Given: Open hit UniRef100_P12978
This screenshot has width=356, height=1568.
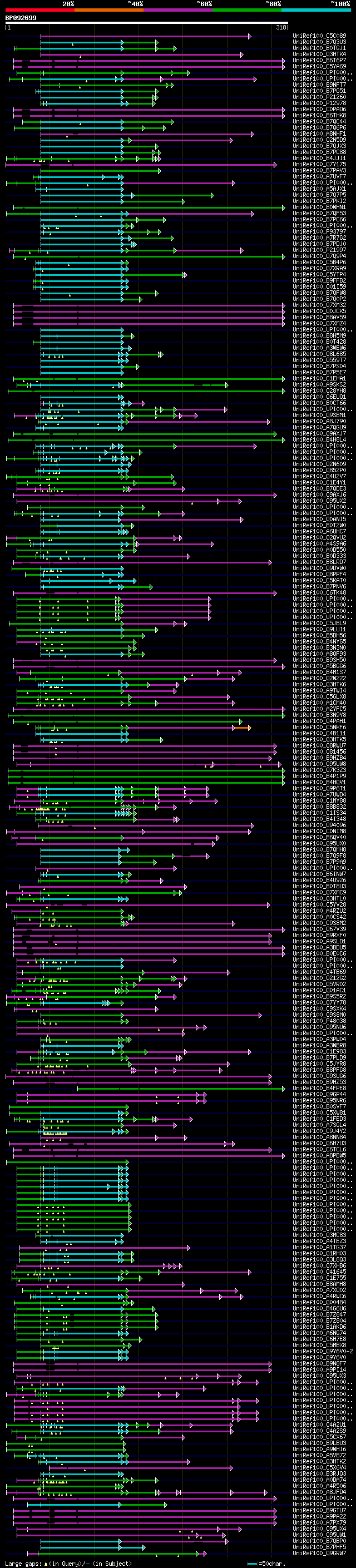Looking at the screenshot, I should pyautogui.click(x=319, y=103).
